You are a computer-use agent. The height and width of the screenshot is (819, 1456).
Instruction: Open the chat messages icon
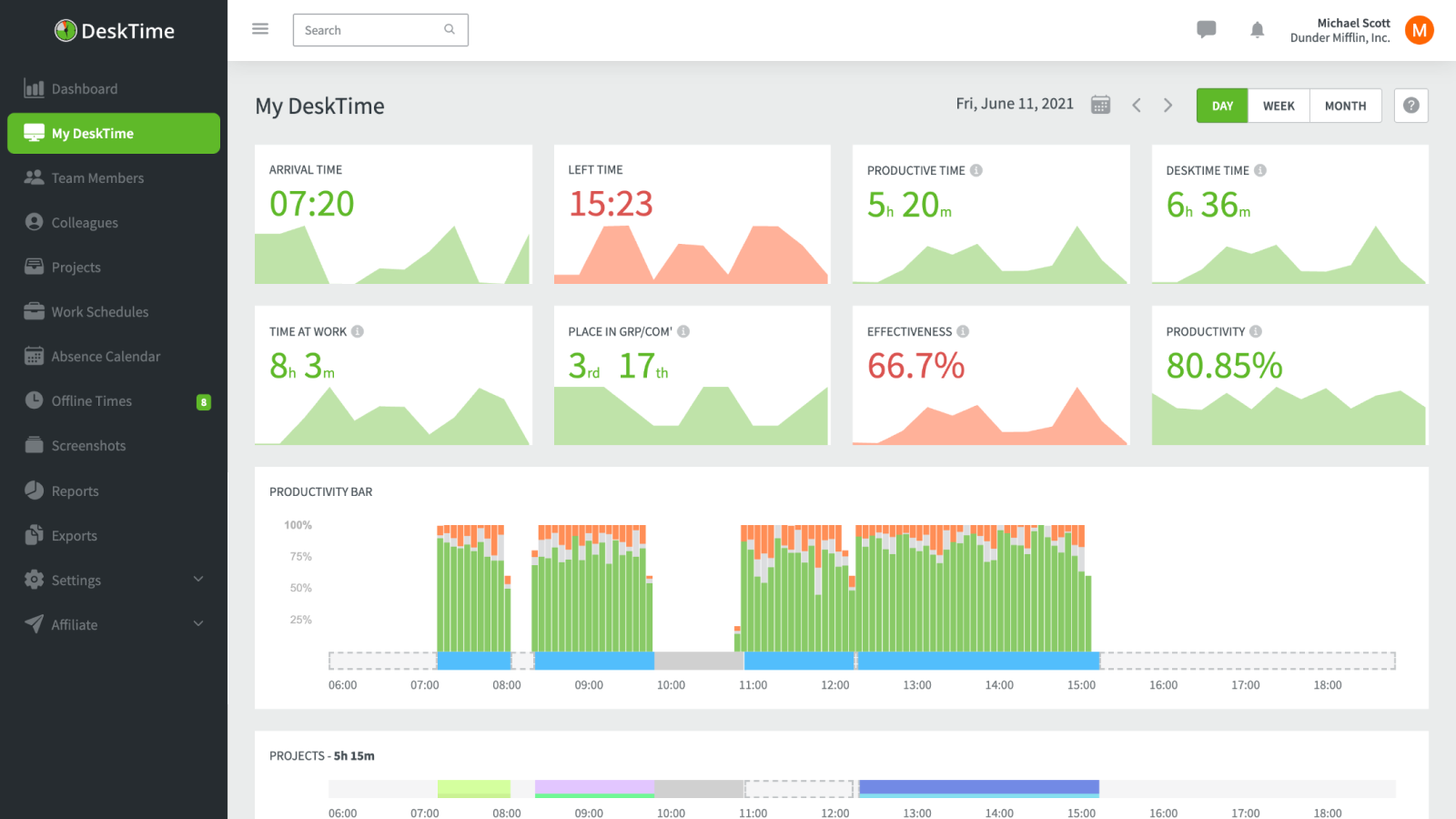click(x=1206, y=29)
